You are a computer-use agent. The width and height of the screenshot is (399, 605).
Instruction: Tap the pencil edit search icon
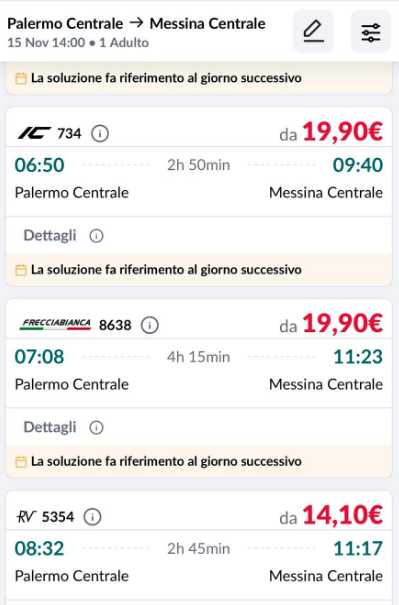[313, 31]
